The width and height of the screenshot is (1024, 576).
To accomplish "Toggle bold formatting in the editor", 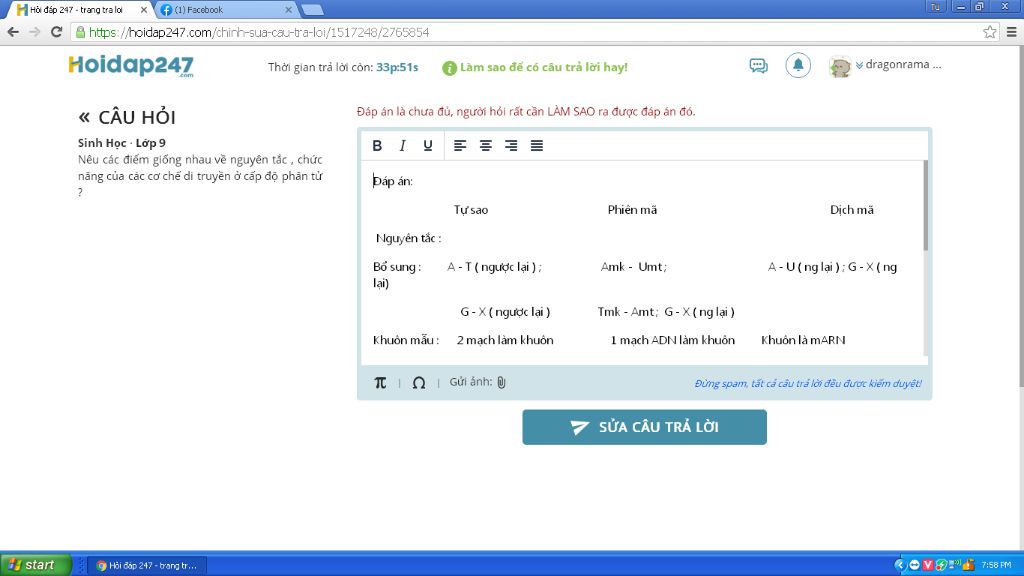I will click(377, 146).
